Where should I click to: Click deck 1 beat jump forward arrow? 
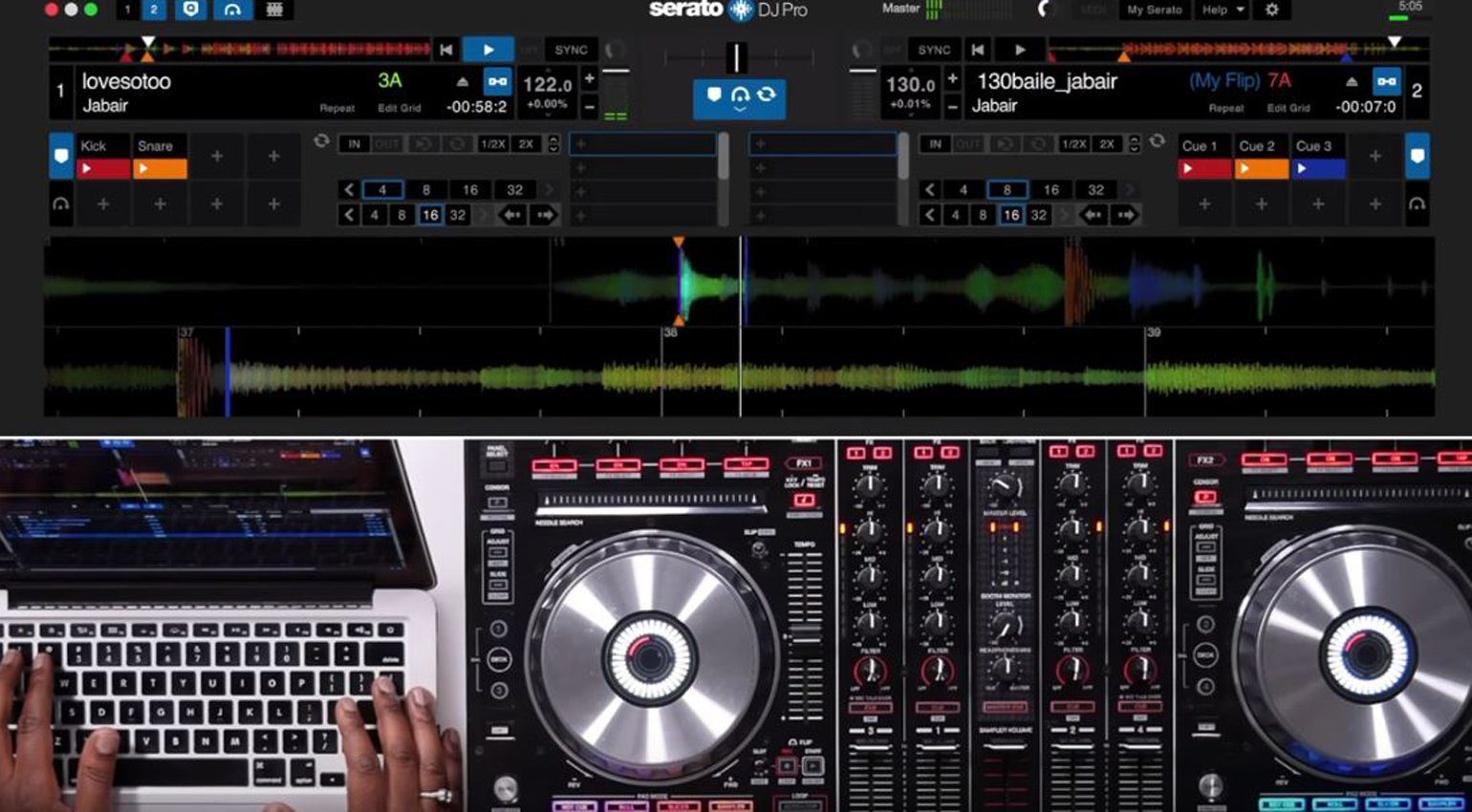tap(545, 215)
